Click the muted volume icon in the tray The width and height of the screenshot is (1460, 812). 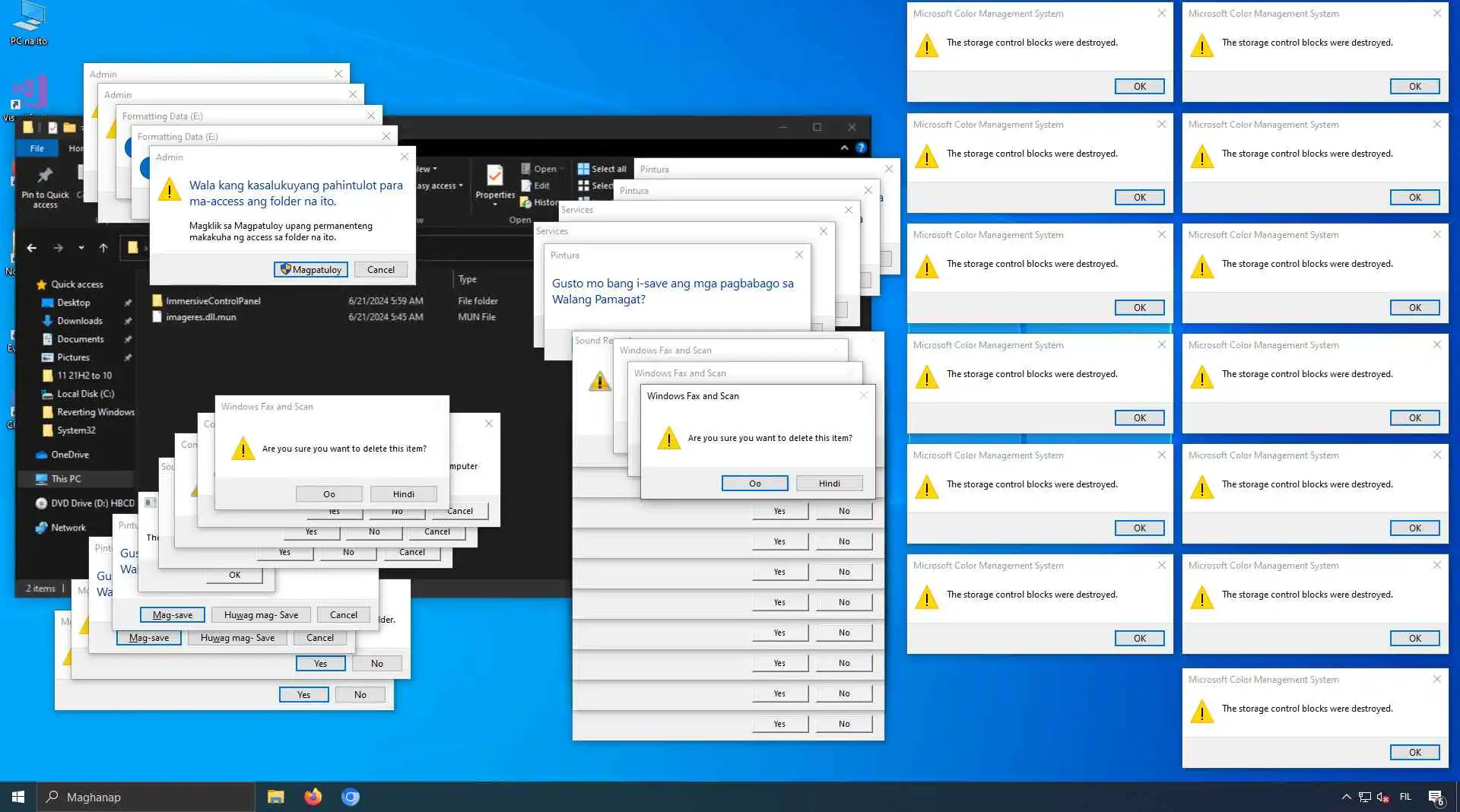coord(1383,797)
